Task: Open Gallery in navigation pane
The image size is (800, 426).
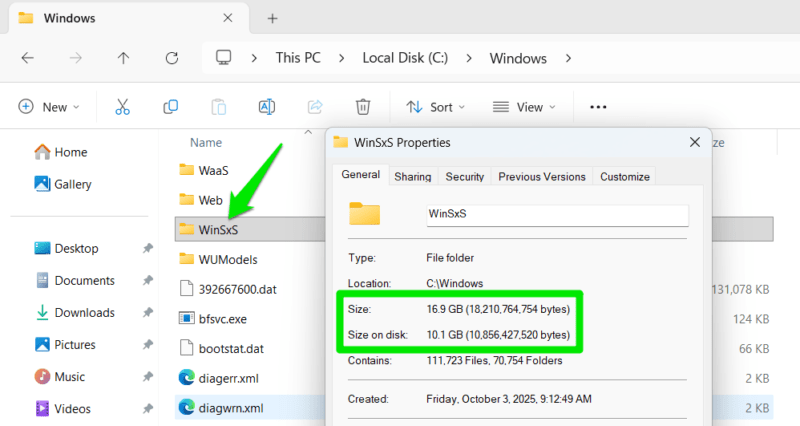Action: click(x=62, y=184)
